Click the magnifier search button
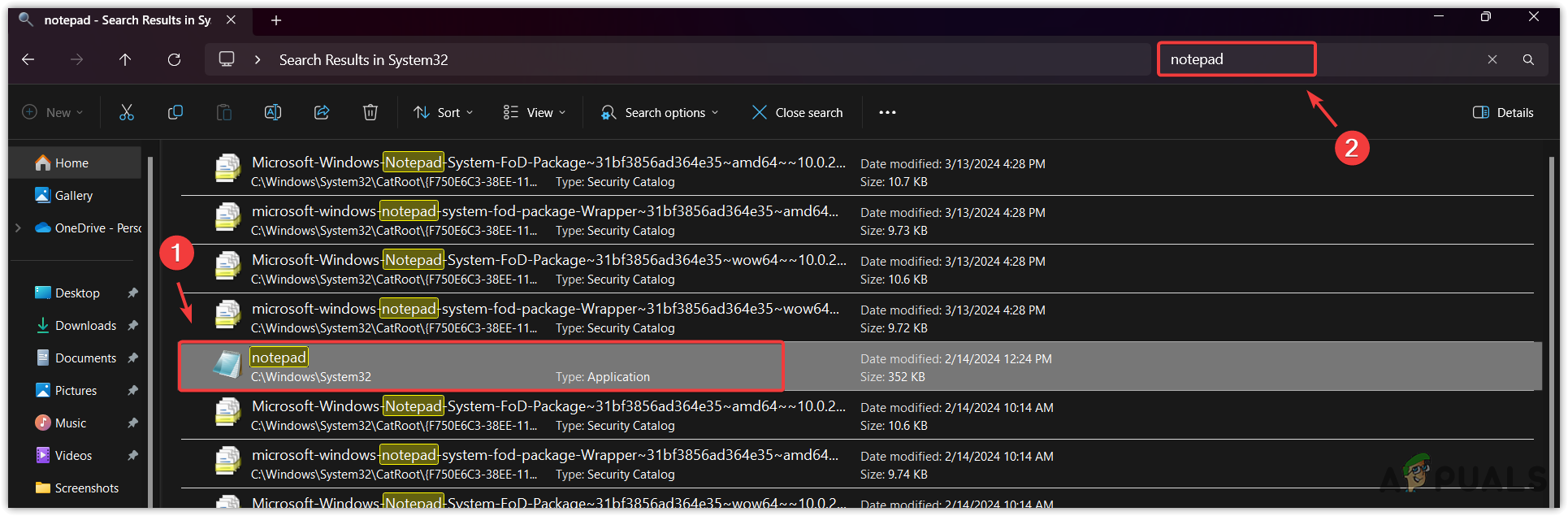 point(1528,59)
